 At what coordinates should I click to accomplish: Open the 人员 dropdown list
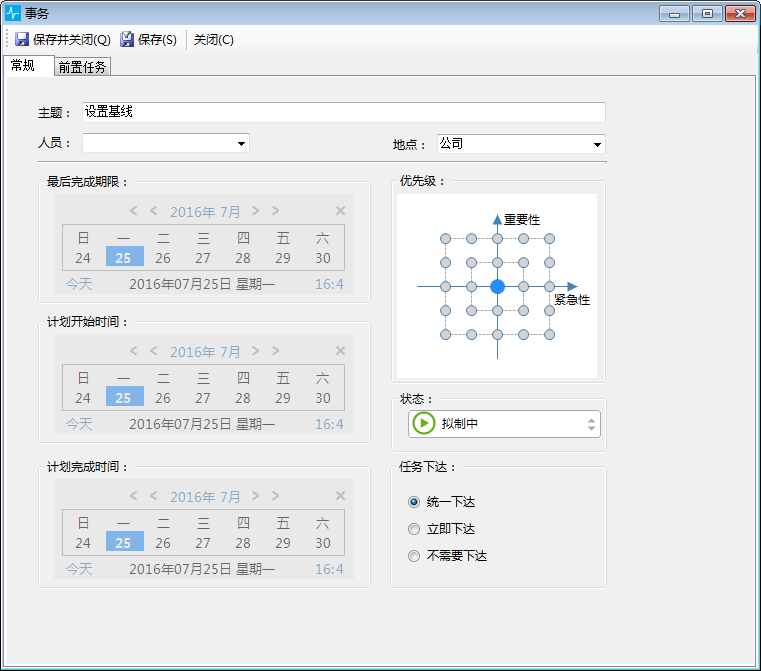tap(241, 144)
